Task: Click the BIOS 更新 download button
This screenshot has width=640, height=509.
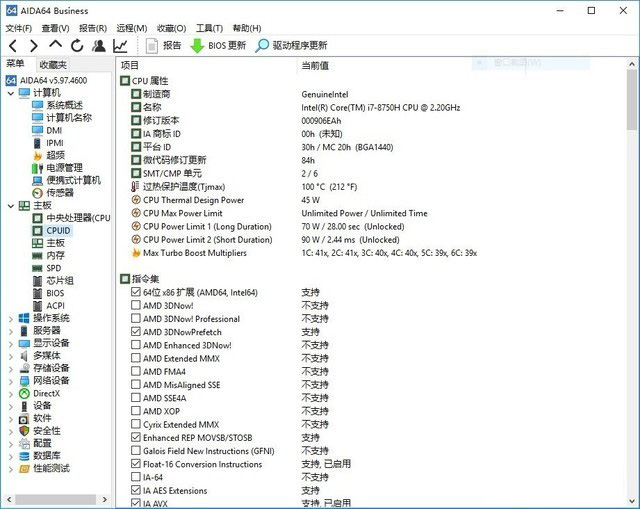Action: tap(218, 46)
